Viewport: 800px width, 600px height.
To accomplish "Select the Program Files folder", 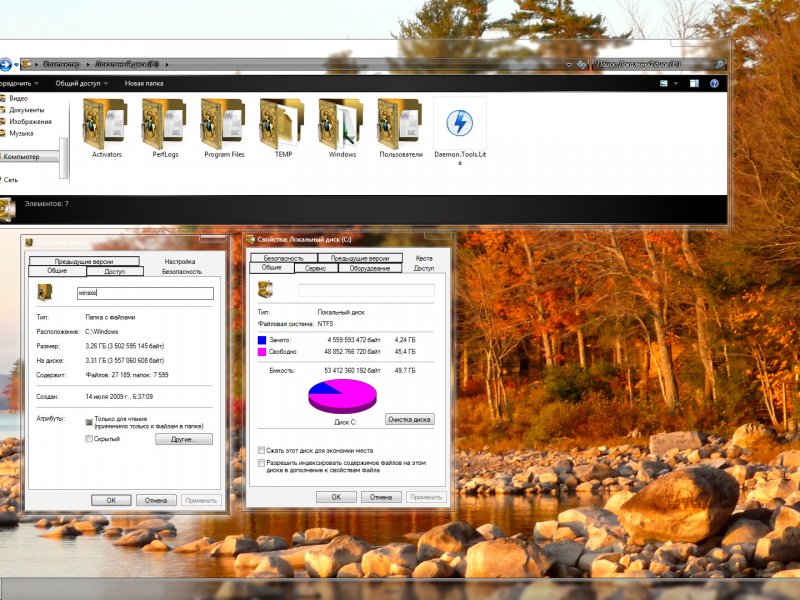I will point(223,128).
